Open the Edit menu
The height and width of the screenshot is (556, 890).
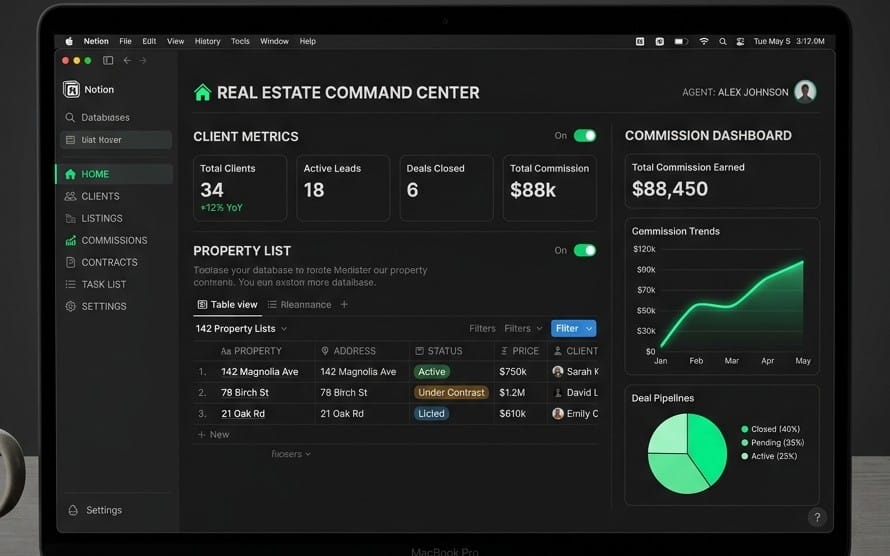pos(149,41)
